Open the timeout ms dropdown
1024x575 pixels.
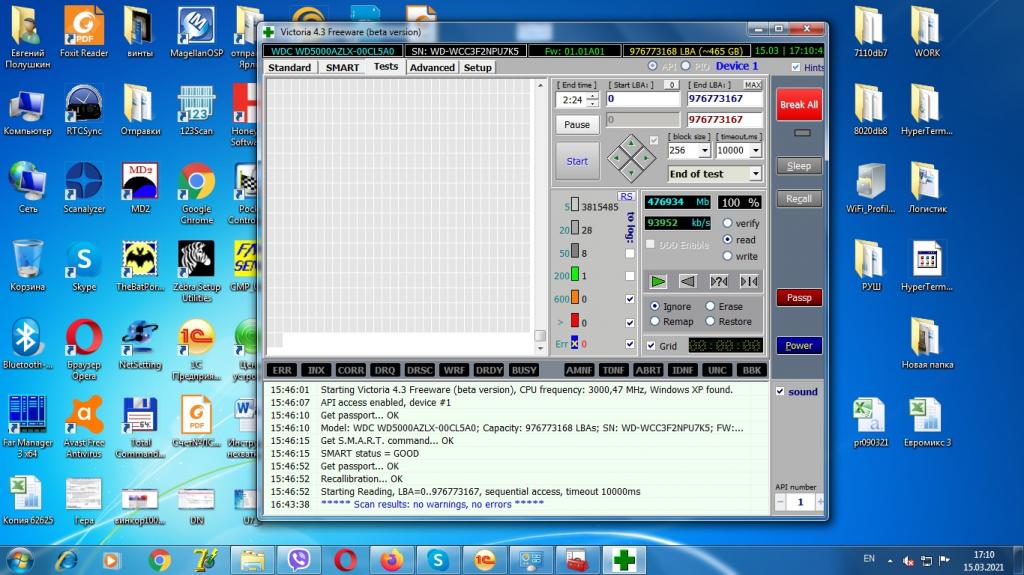756,150
